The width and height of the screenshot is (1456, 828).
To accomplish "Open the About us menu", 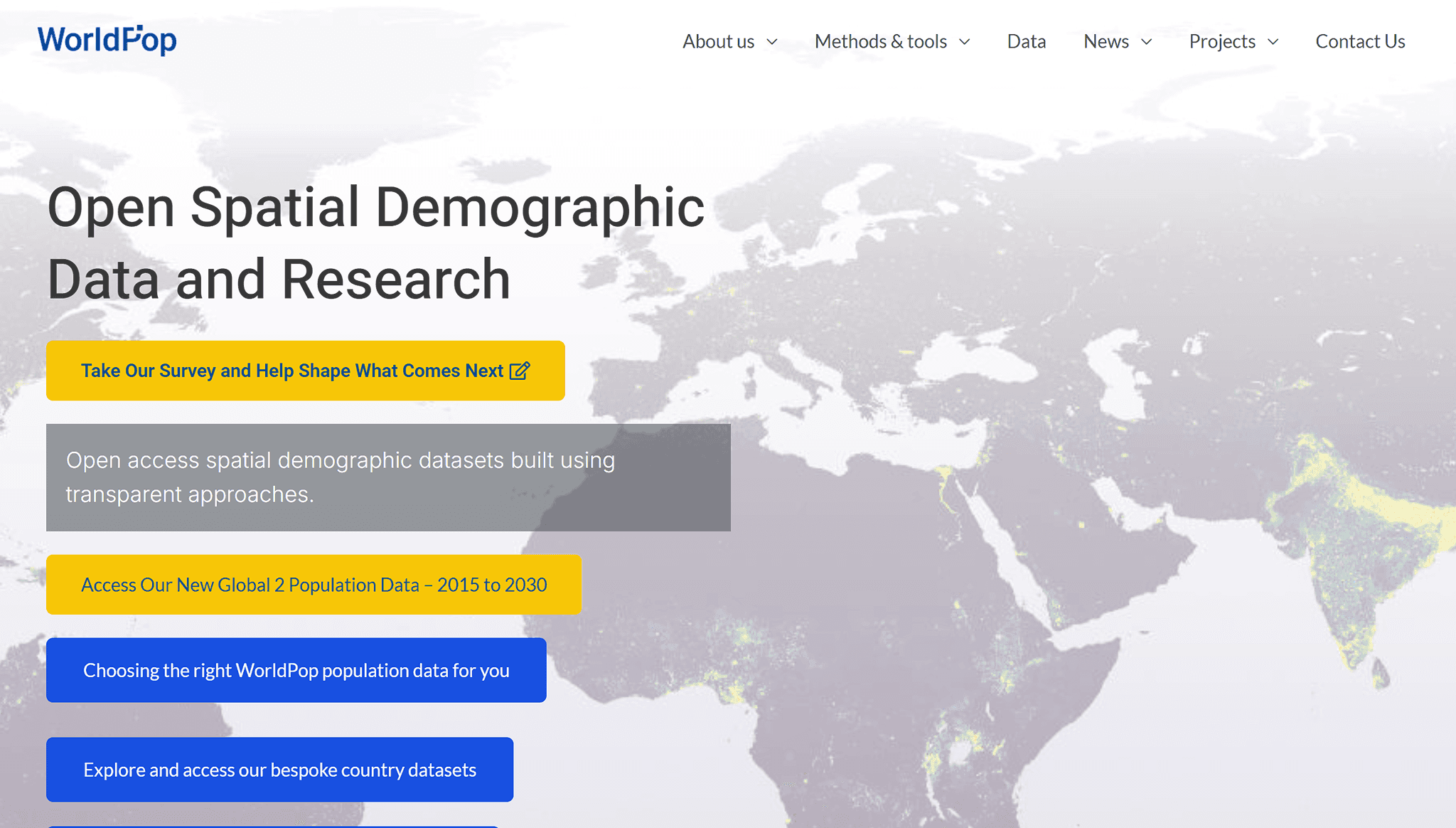I will pos(718,41).
